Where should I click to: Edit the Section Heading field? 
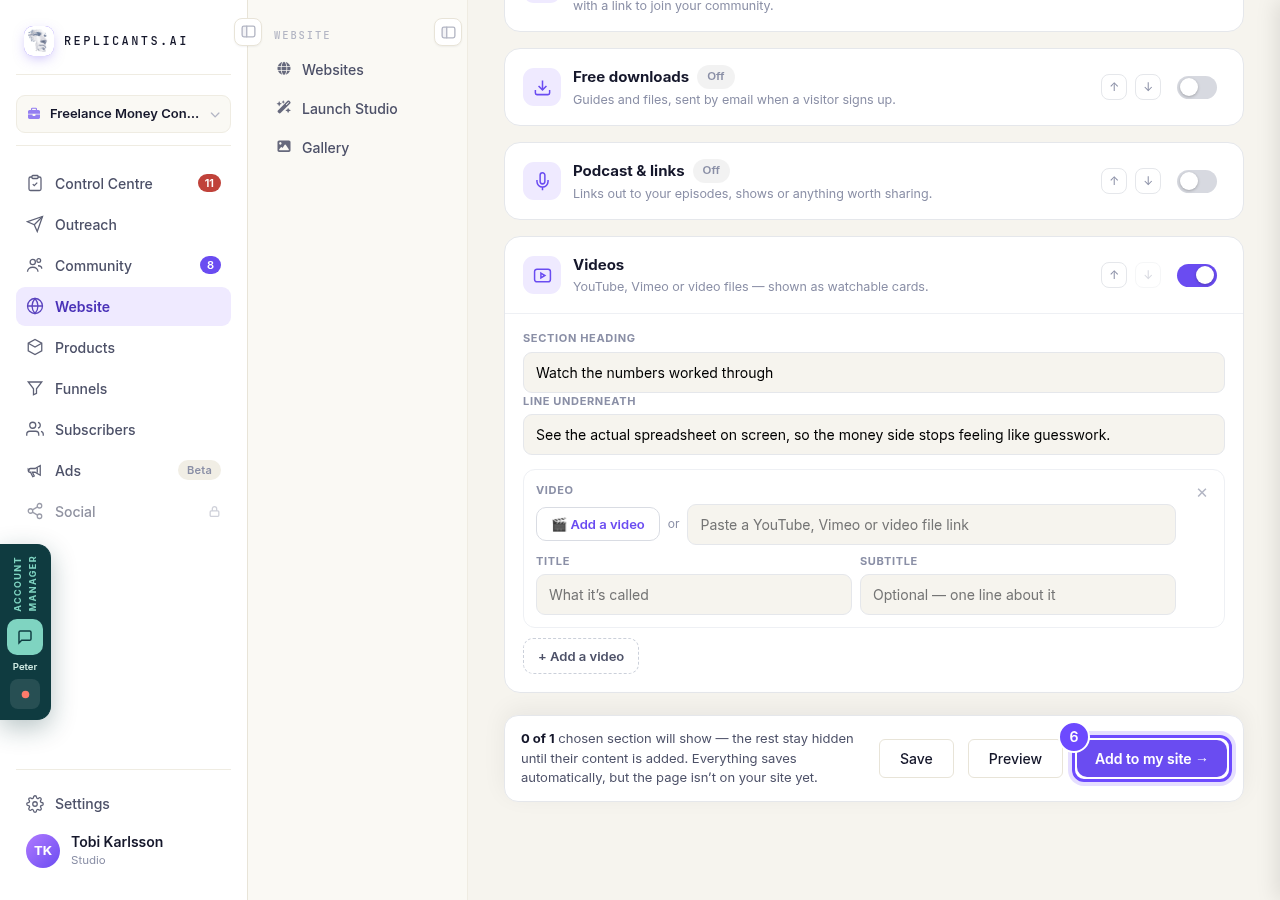pos(874,373)
